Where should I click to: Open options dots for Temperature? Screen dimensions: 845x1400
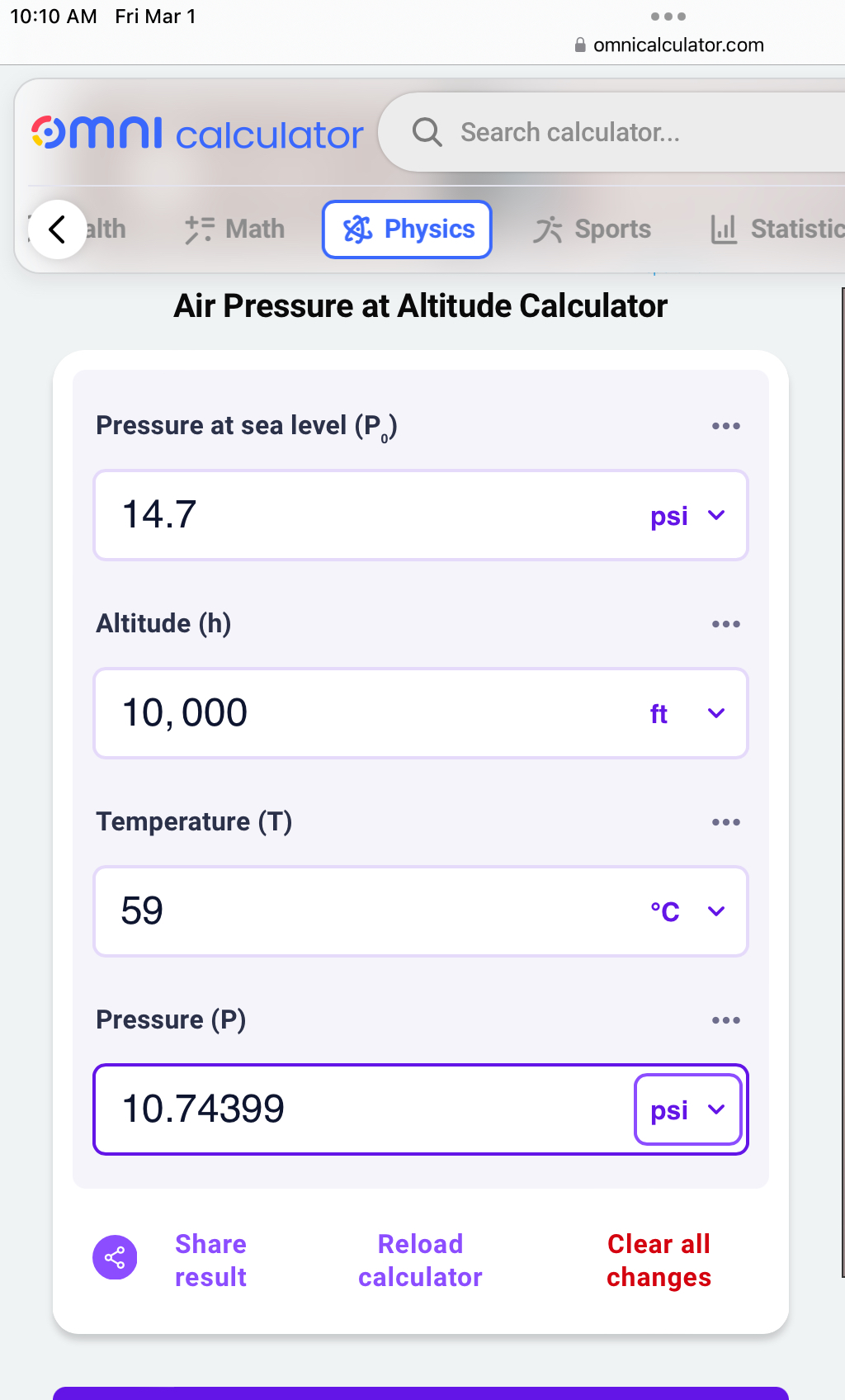(726, 822)
